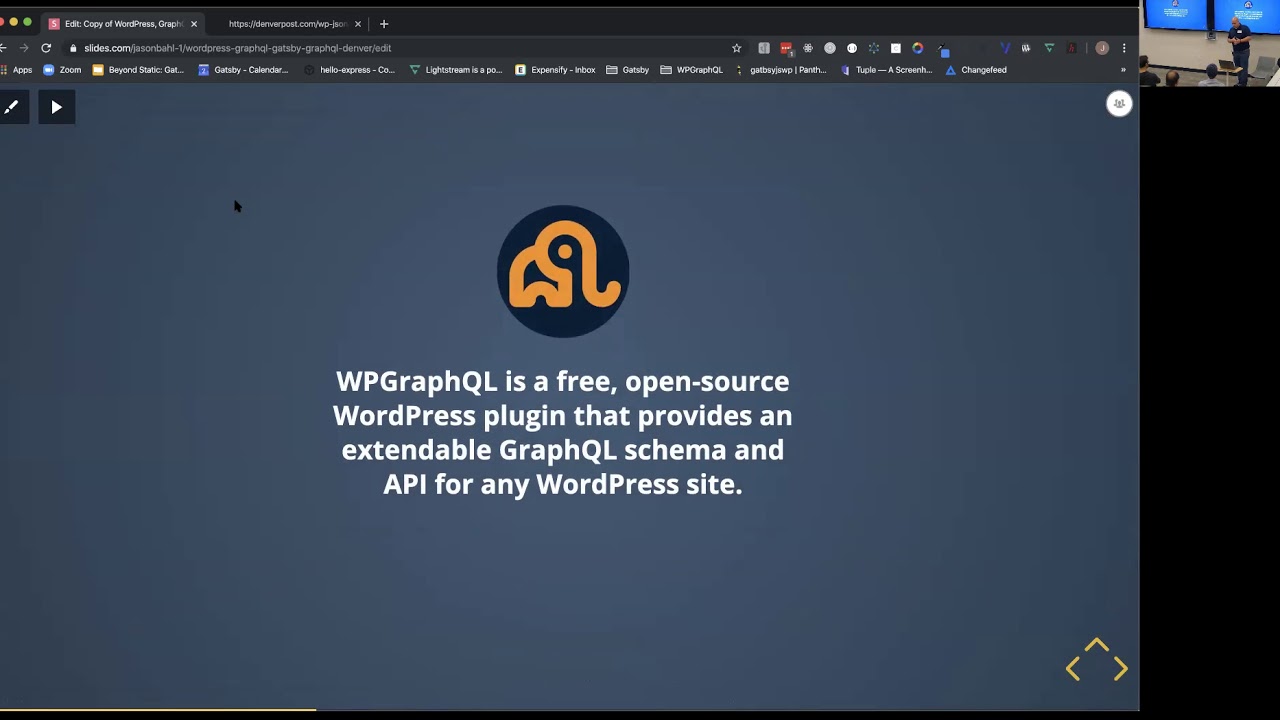The image size is (1280, 720).
Task: Expand the WPGraphQL bookmarks folder
Action: 691,70
